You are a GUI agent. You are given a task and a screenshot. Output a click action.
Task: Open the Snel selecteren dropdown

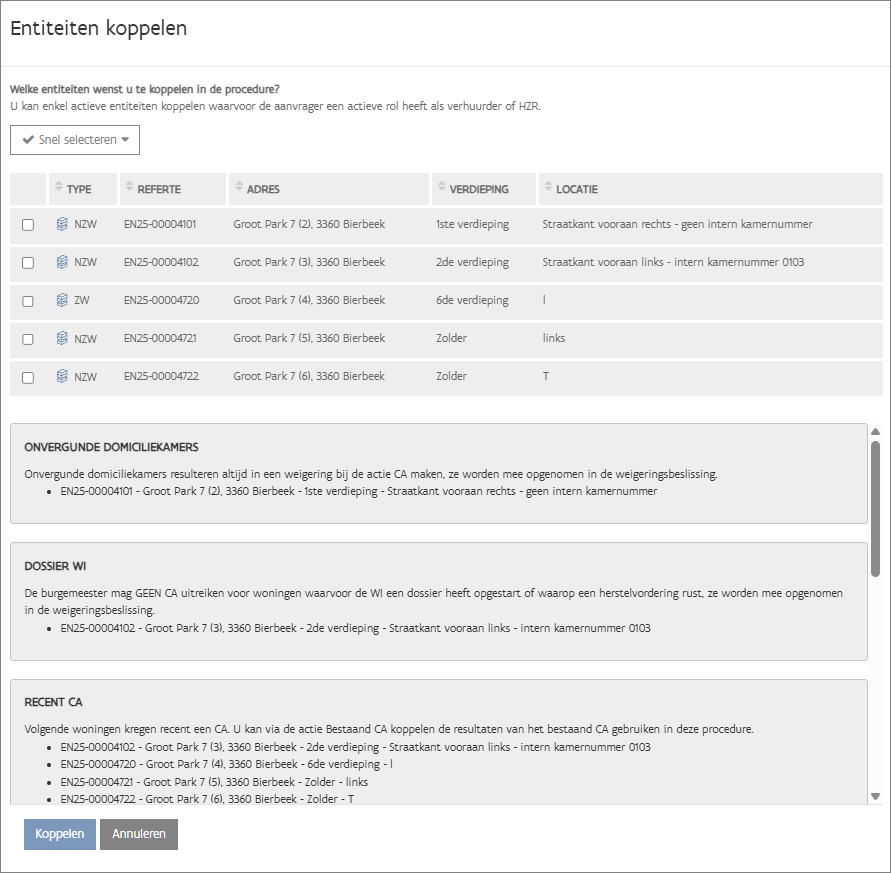[75, 140]
